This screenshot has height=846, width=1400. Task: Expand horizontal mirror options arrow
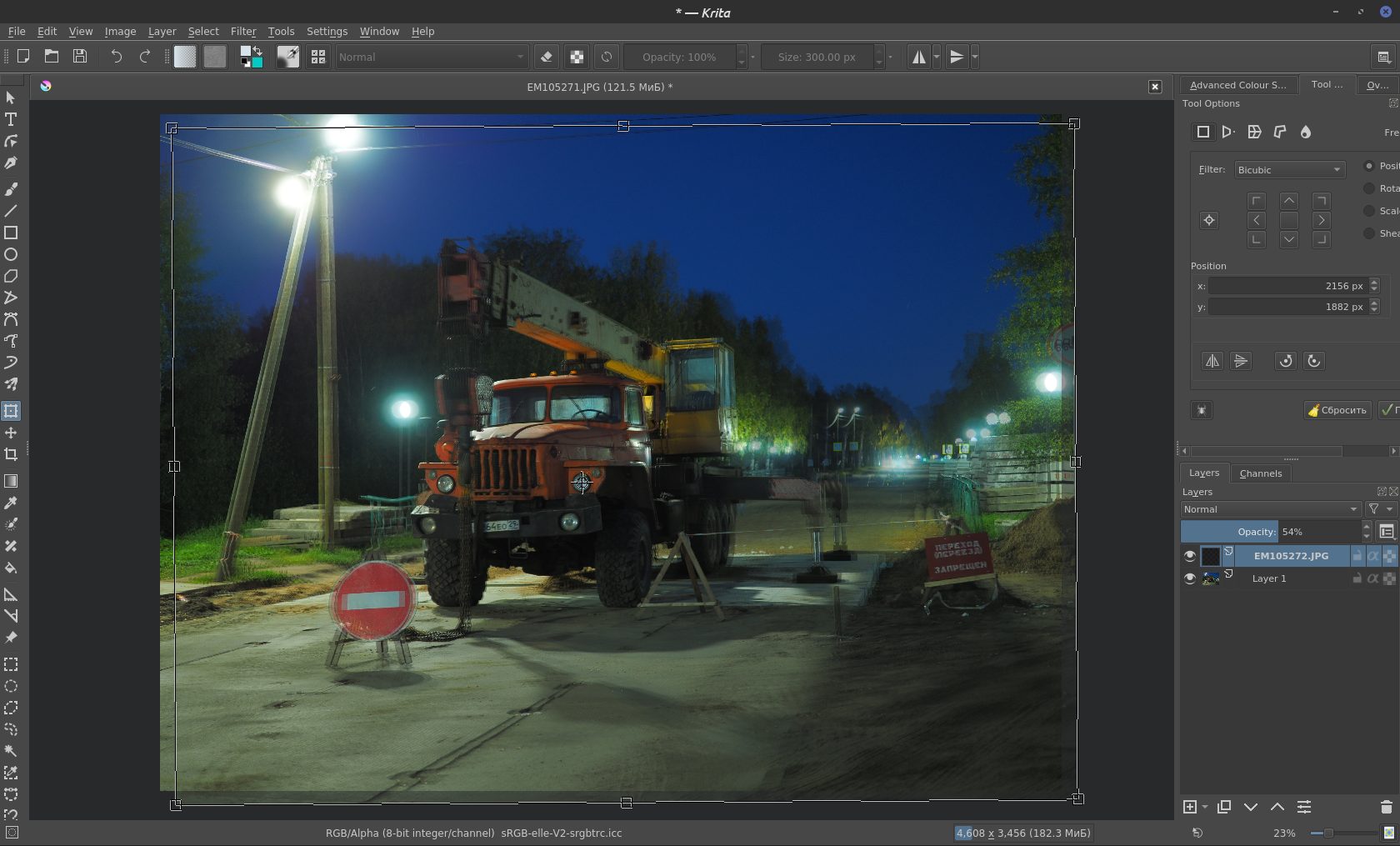click(937, 57)
